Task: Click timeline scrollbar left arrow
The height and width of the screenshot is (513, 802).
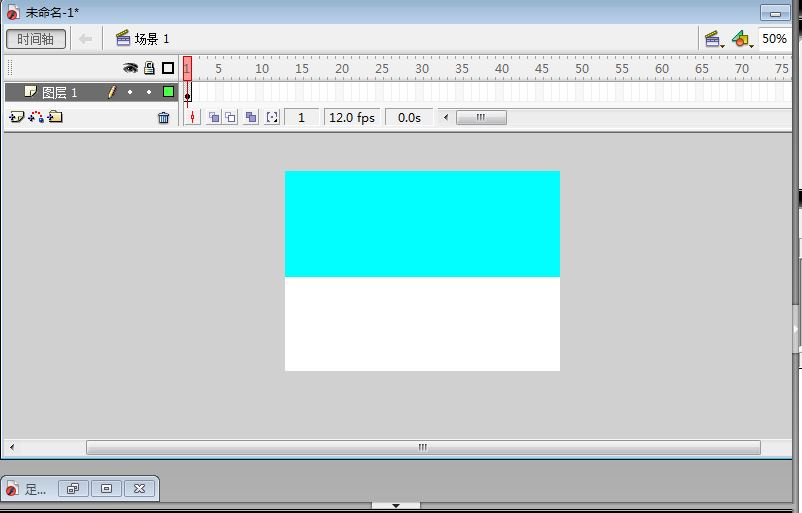Action: pyautogui.click(x=446, y=118)
